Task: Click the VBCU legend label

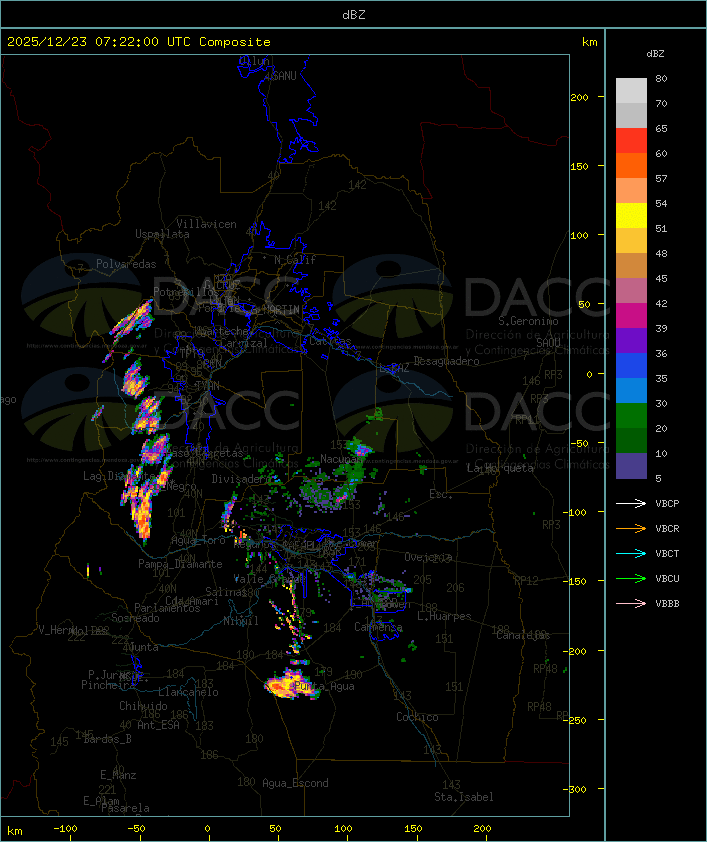Action: pyautogui.click(x=667, y=579)
